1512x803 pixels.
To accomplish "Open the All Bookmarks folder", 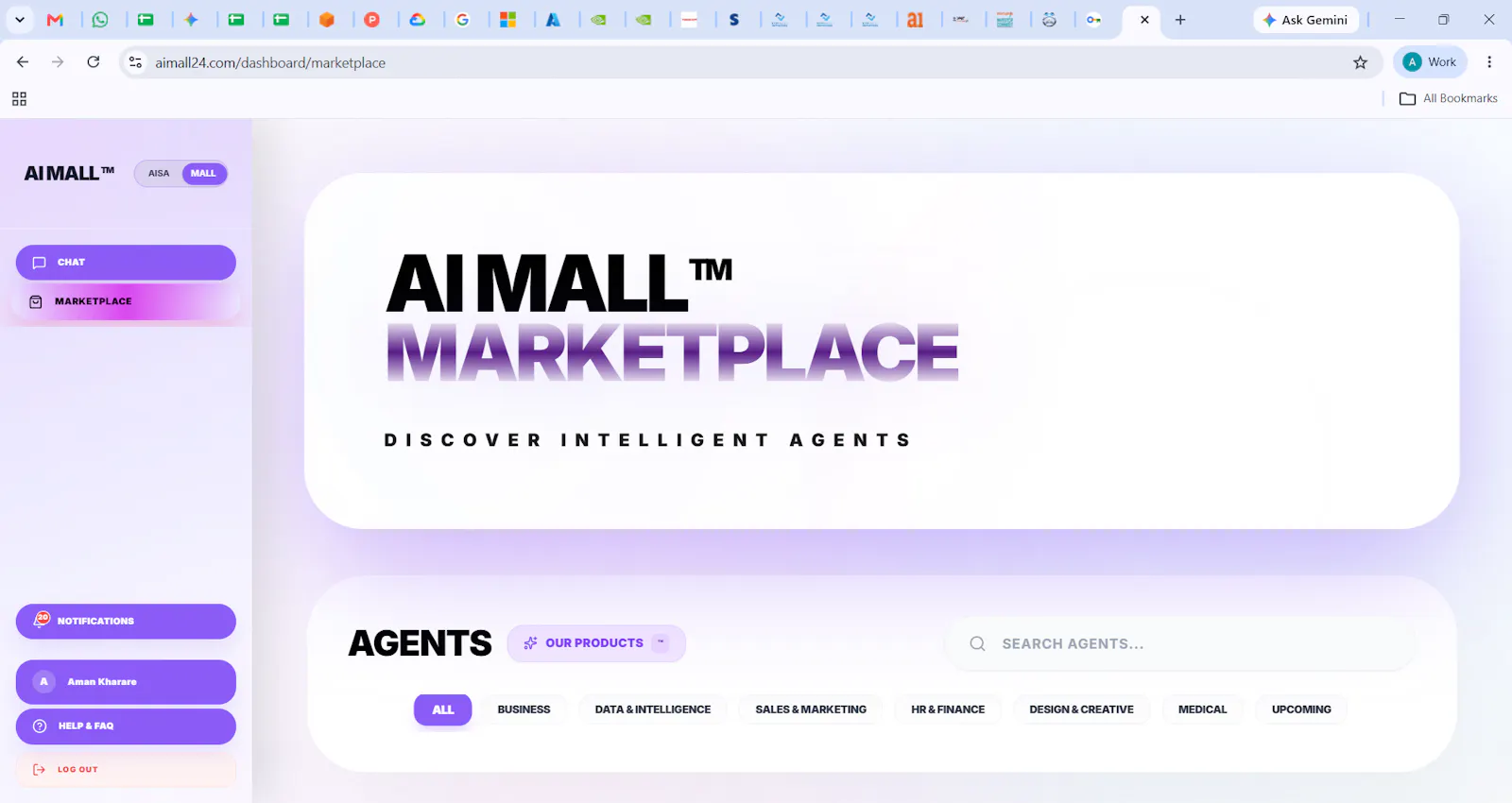I will 1449,98.
